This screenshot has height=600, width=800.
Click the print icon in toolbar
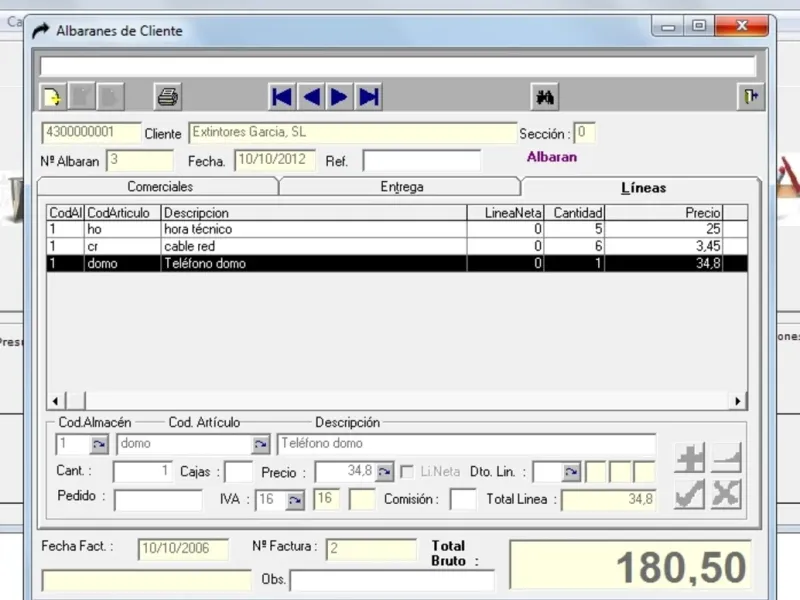[168, 97]
